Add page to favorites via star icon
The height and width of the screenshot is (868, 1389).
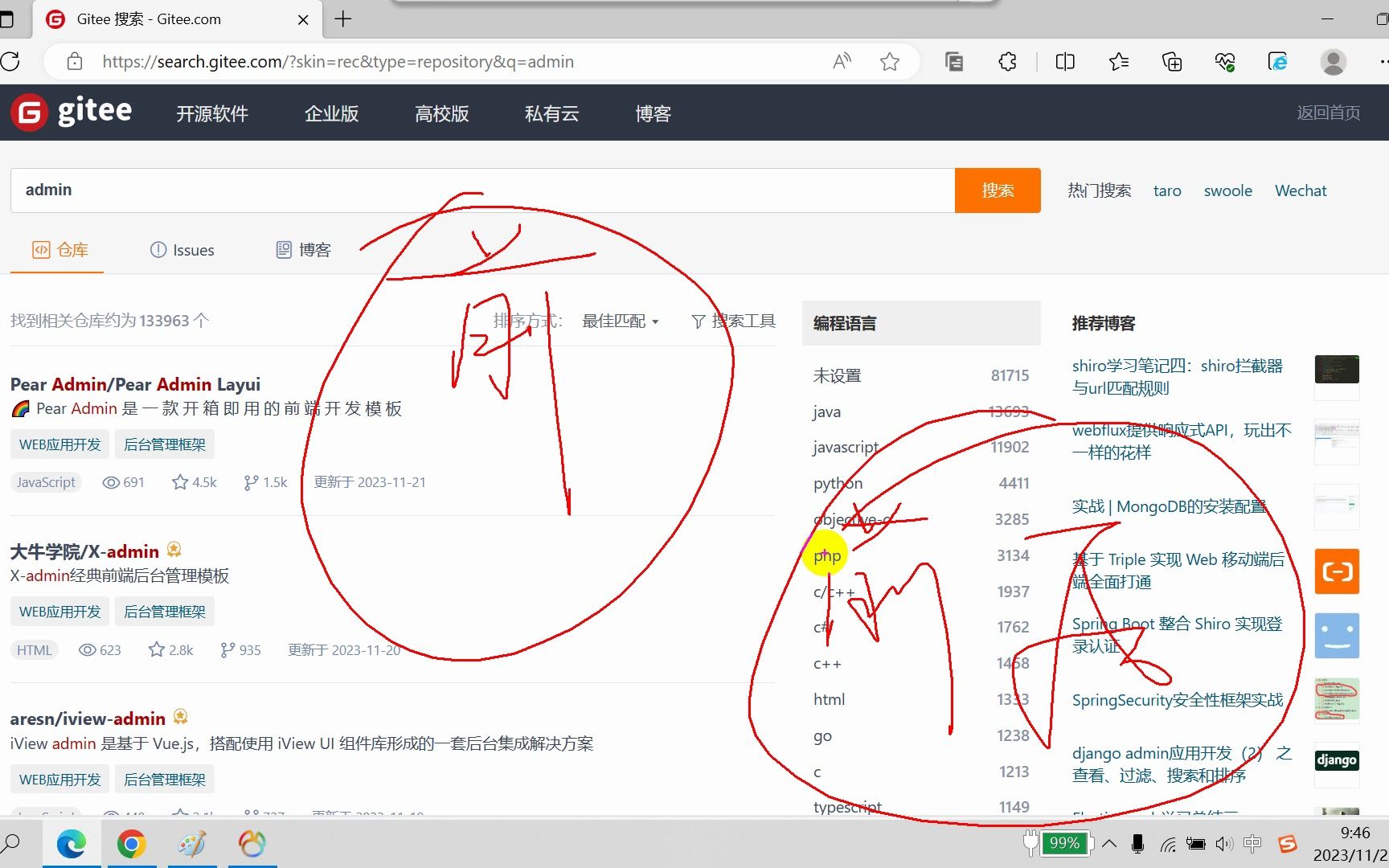pyautogui.click(x=889, y=61)
